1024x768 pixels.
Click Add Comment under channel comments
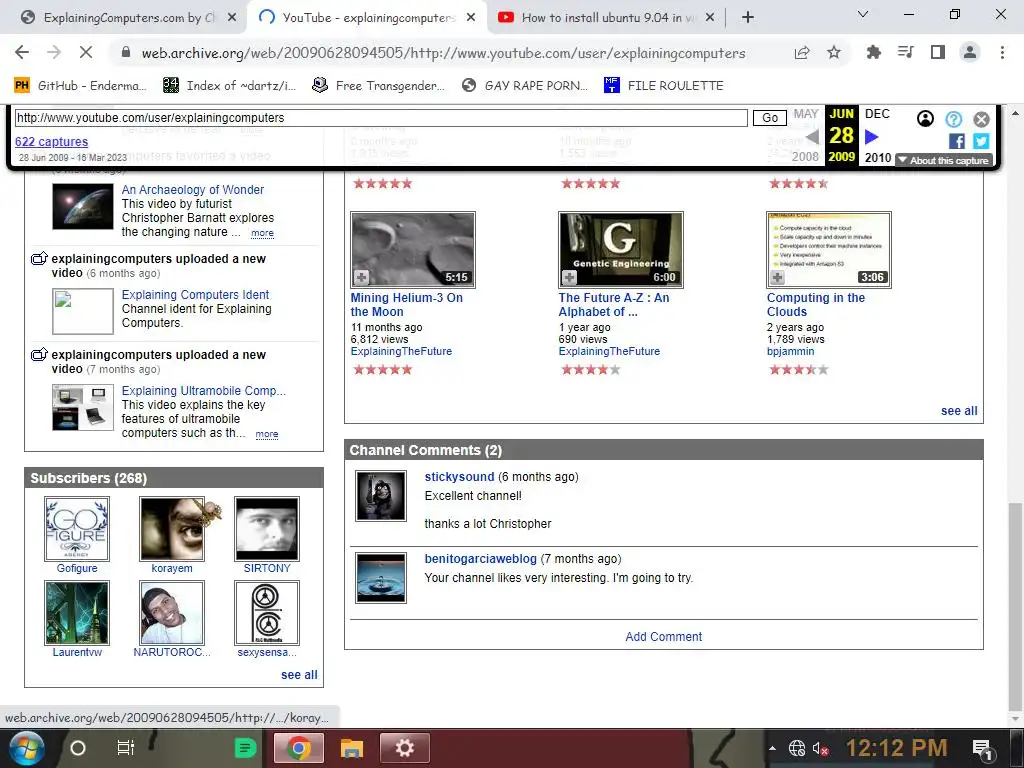point(664,637)
